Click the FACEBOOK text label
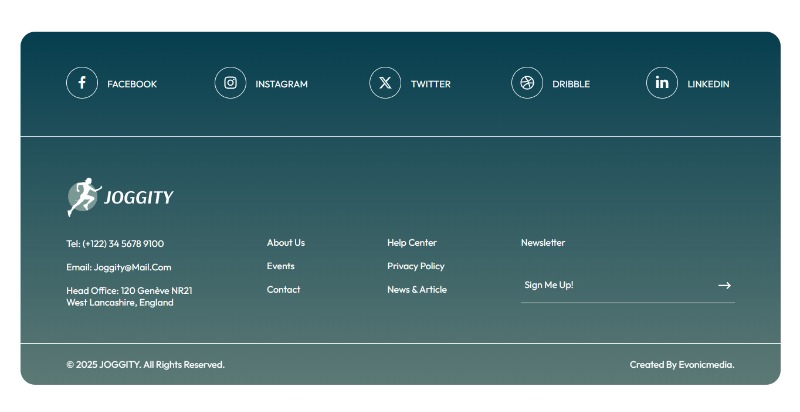The width and height of the screenshot is (800, 412). click(132, 84)
